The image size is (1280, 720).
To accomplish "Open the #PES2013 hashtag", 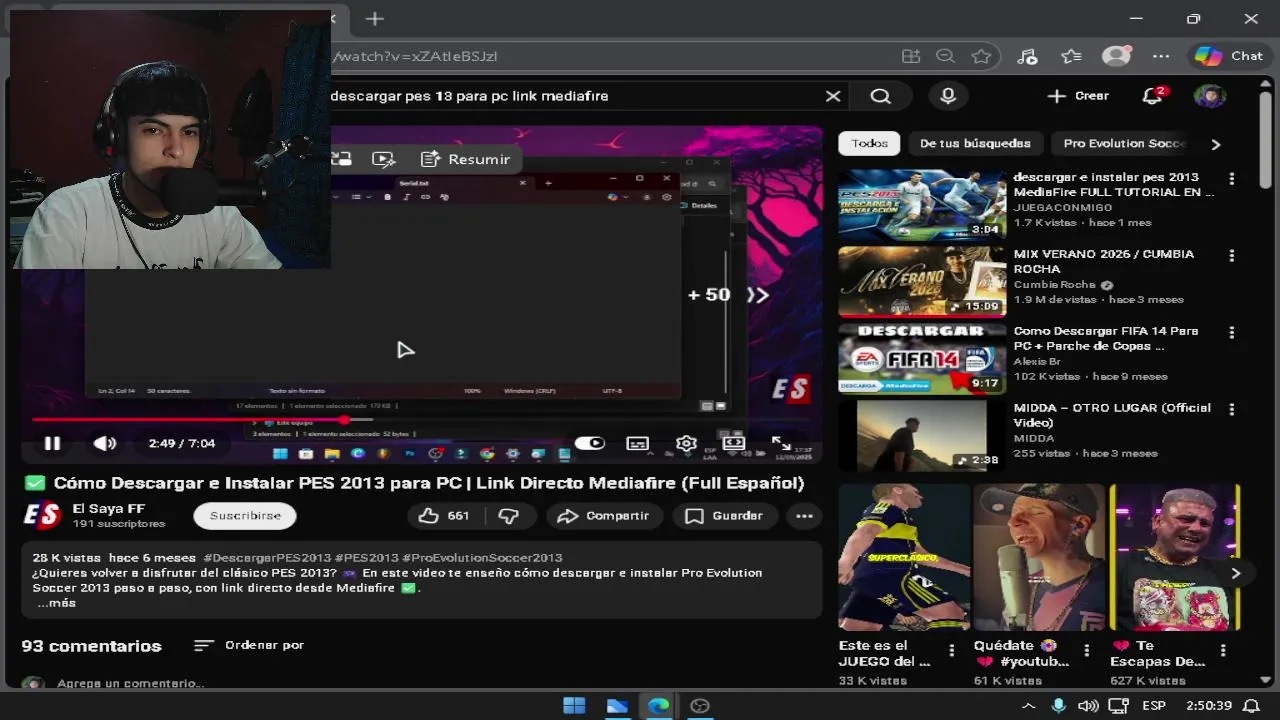I will [x=367, y=558].
